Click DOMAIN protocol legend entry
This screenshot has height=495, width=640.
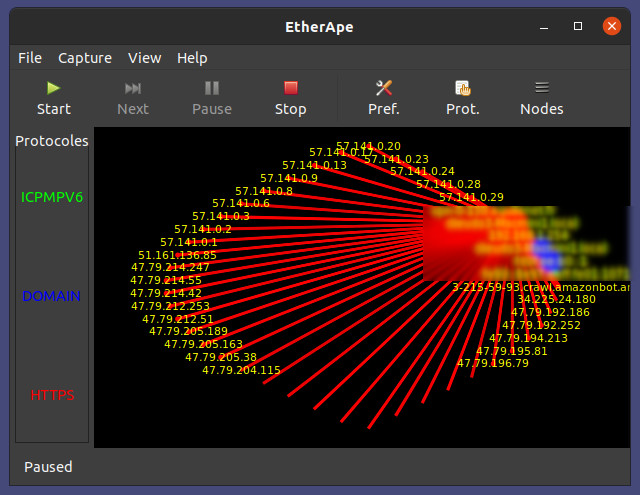point(52,296)
